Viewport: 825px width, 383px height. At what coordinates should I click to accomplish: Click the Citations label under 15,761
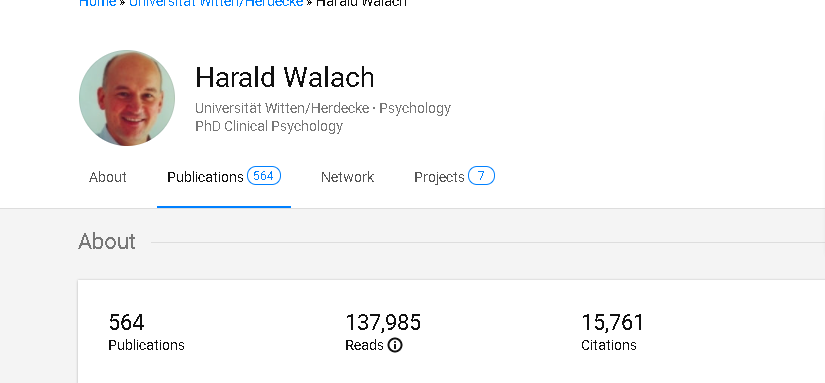[x=609, y=345]
